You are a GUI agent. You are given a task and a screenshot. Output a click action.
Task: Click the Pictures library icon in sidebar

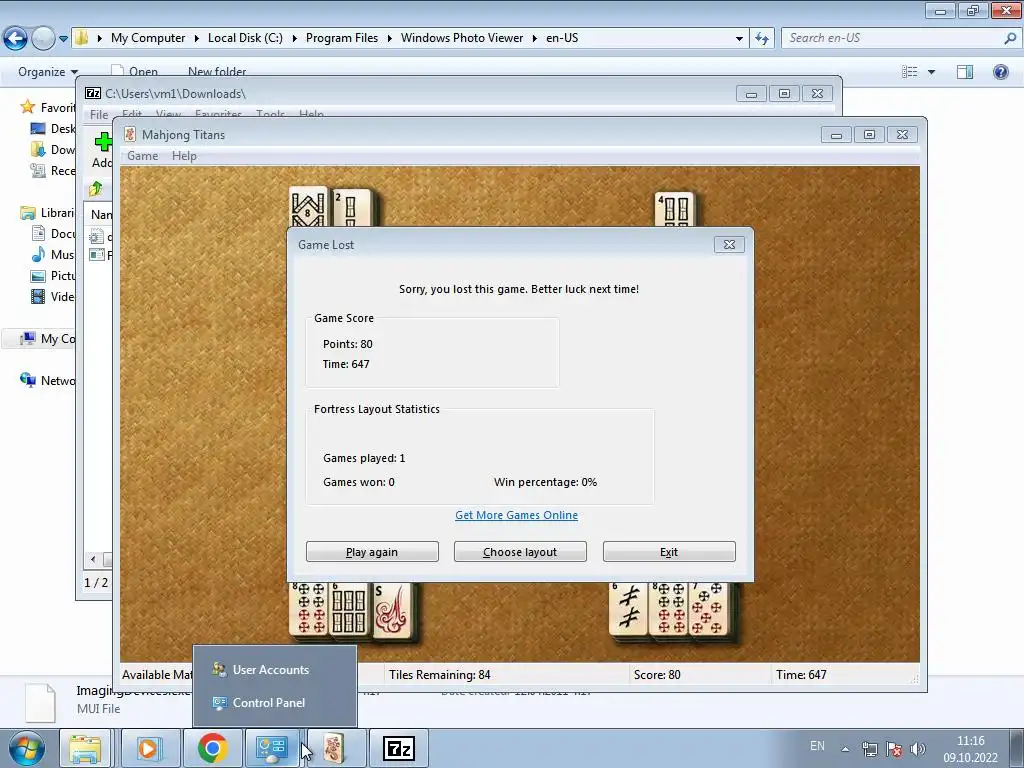point(38,276)
